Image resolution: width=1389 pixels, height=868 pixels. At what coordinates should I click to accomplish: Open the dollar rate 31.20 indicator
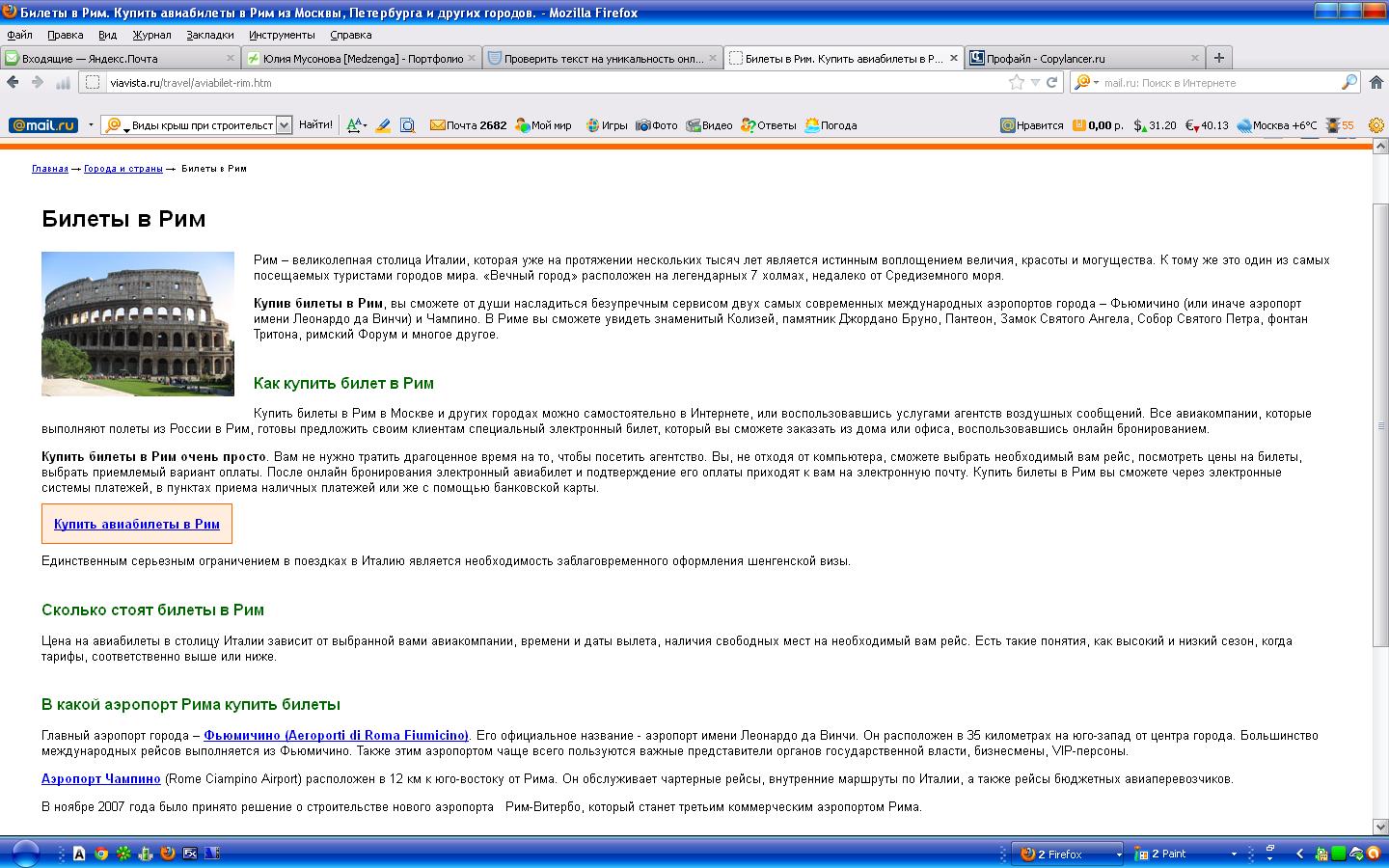(x=1156, y=124)
